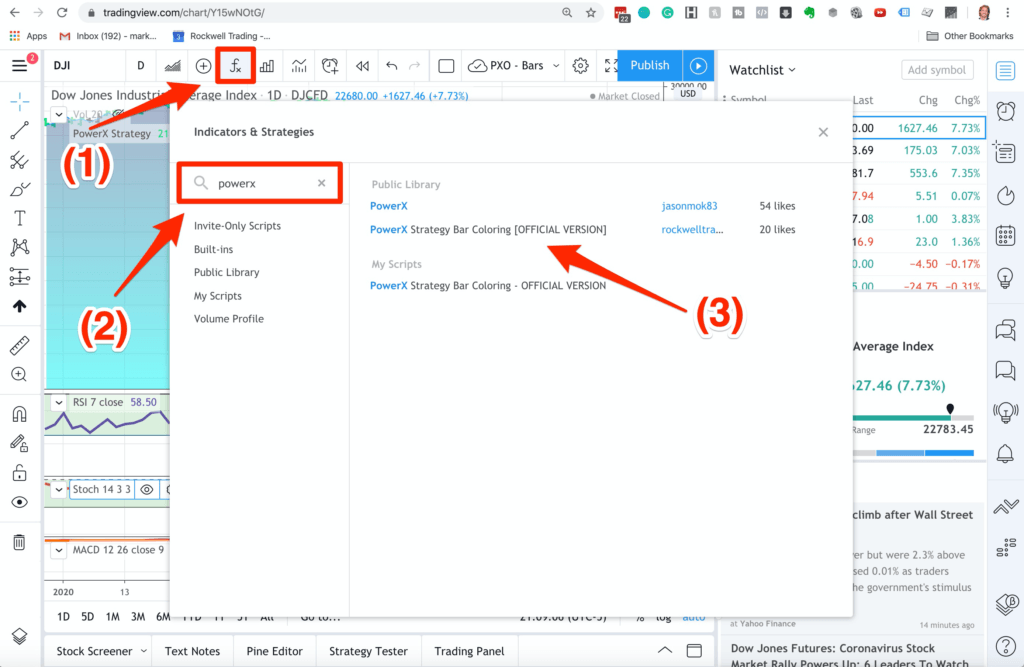
Task: Collapse the bottom panel with up chevron
Action: [x=665, y=650]
